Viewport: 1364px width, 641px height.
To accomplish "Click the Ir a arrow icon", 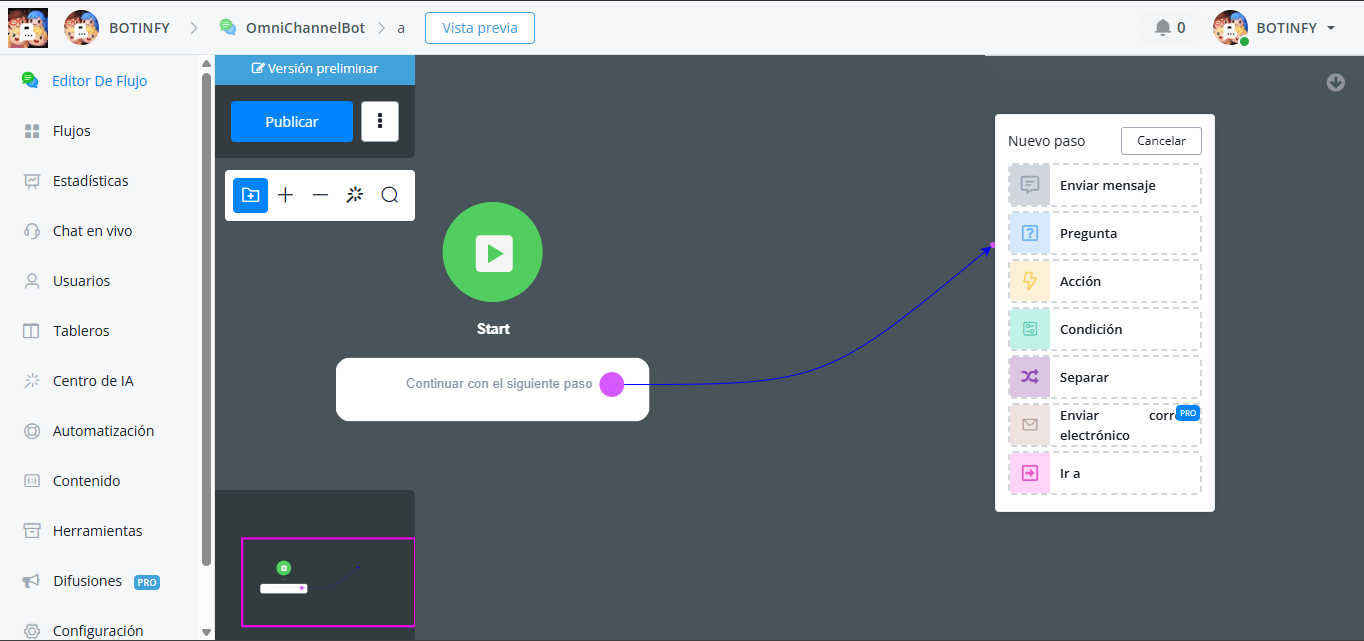I will coord(1030,473).
